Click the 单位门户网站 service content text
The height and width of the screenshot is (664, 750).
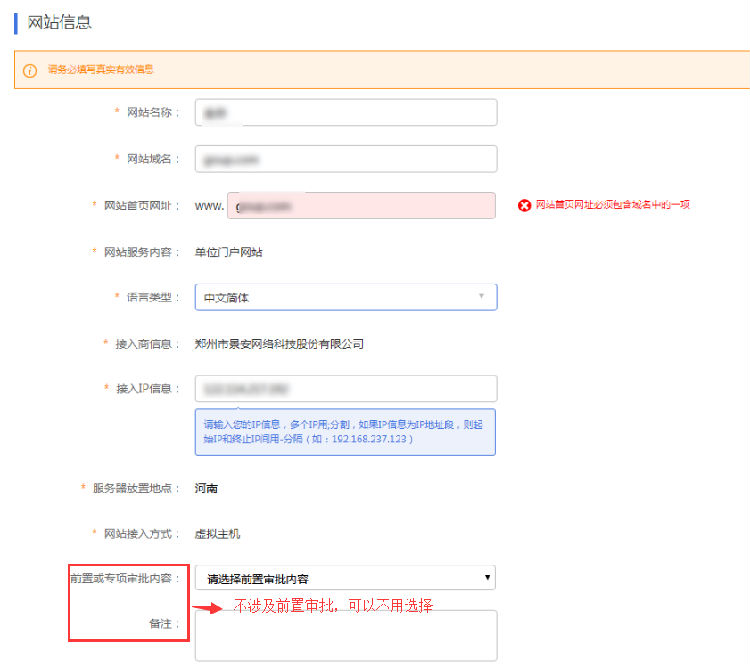pyautogui.click(x=229, y=252)
